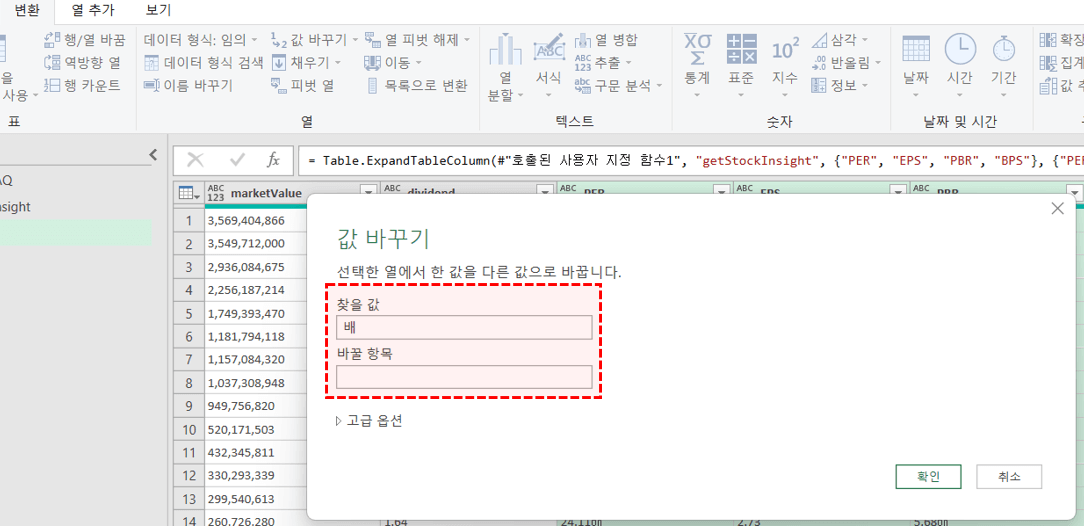Click the fx formula button
This screenshot has height=526, width=1084.
[273, 160]
